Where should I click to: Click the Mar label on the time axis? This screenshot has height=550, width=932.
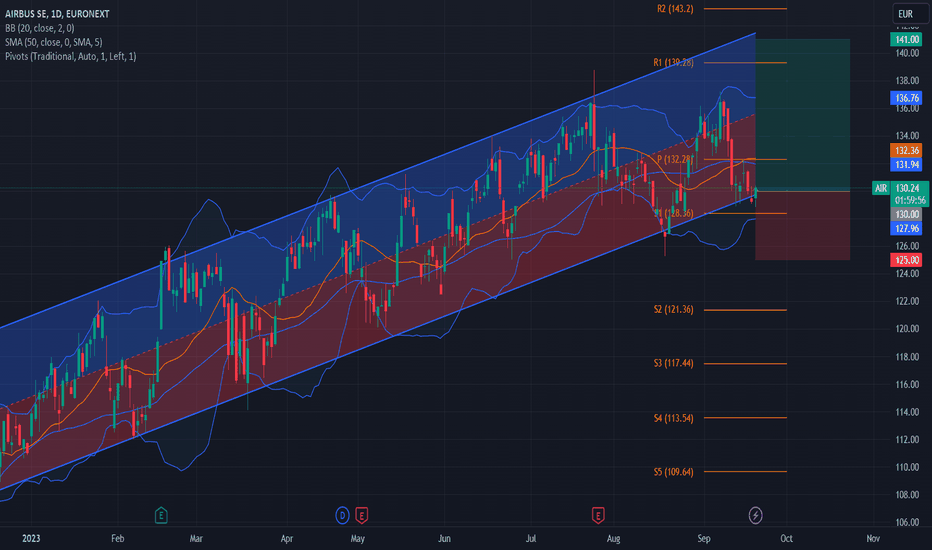click(x=196, y=538)
